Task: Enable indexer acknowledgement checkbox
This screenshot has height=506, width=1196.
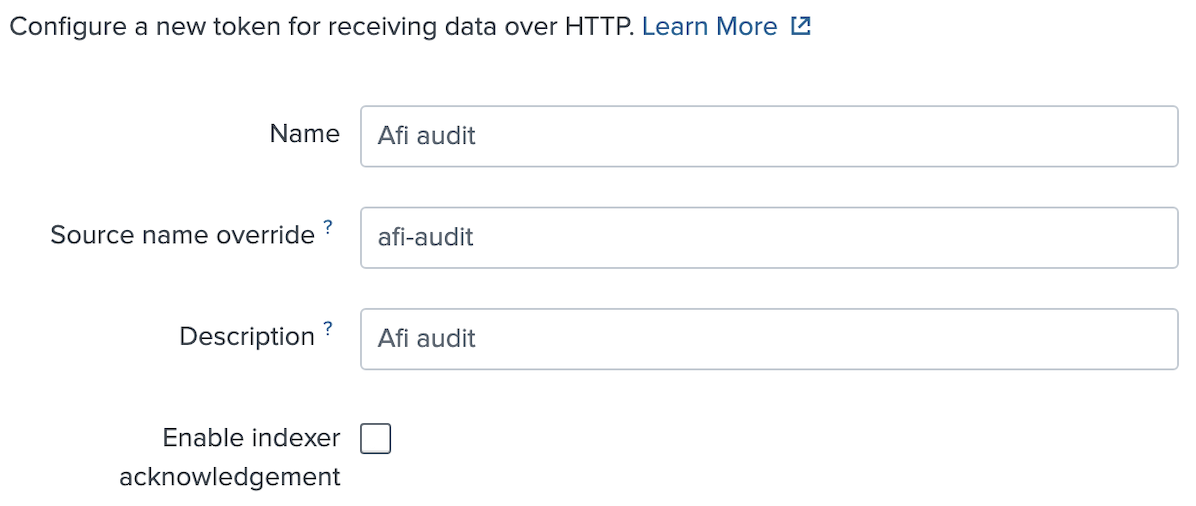Action: [x=375, y=440]
